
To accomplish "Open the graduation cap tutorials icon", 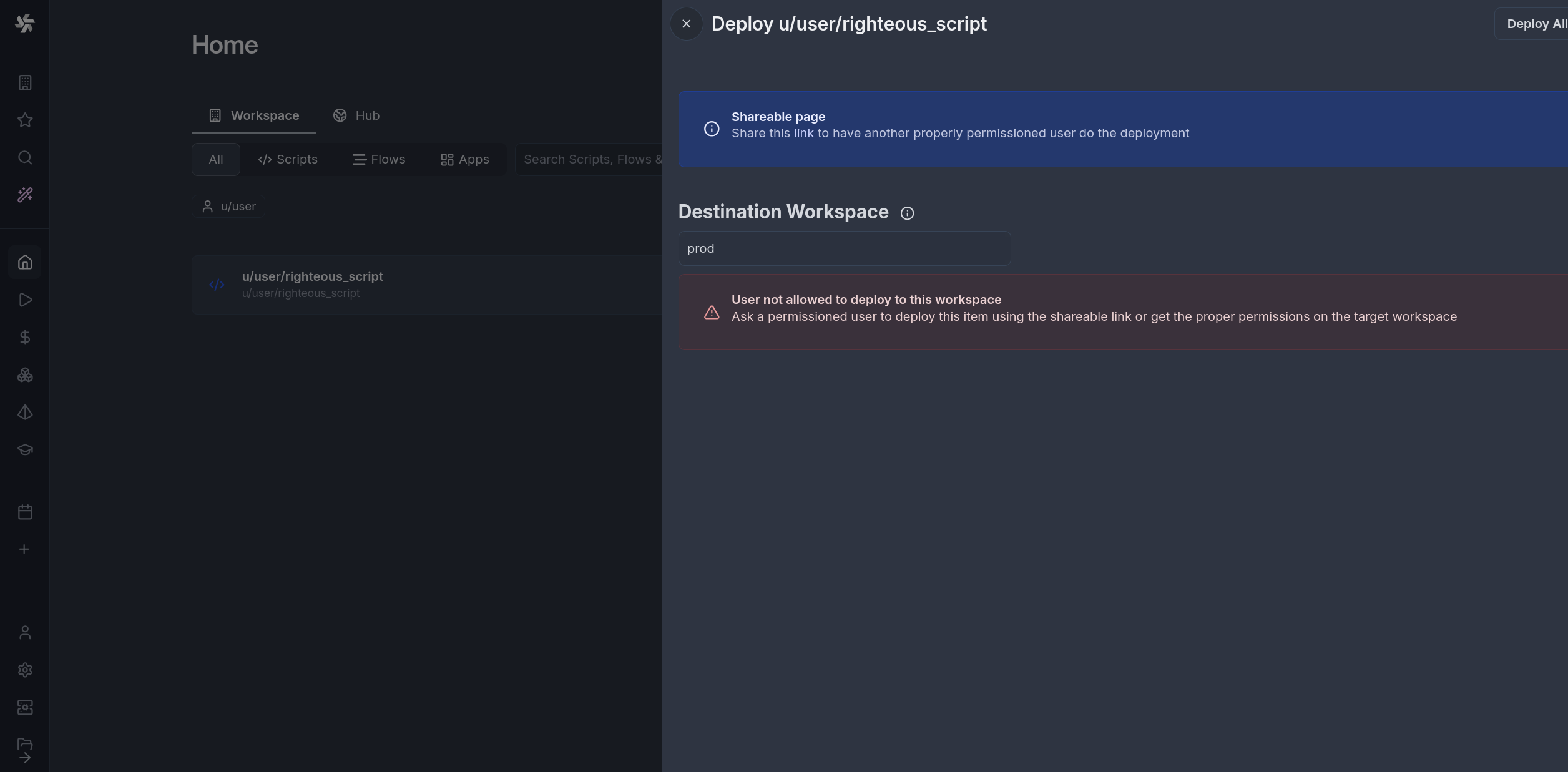I will (x=25, y=450).
